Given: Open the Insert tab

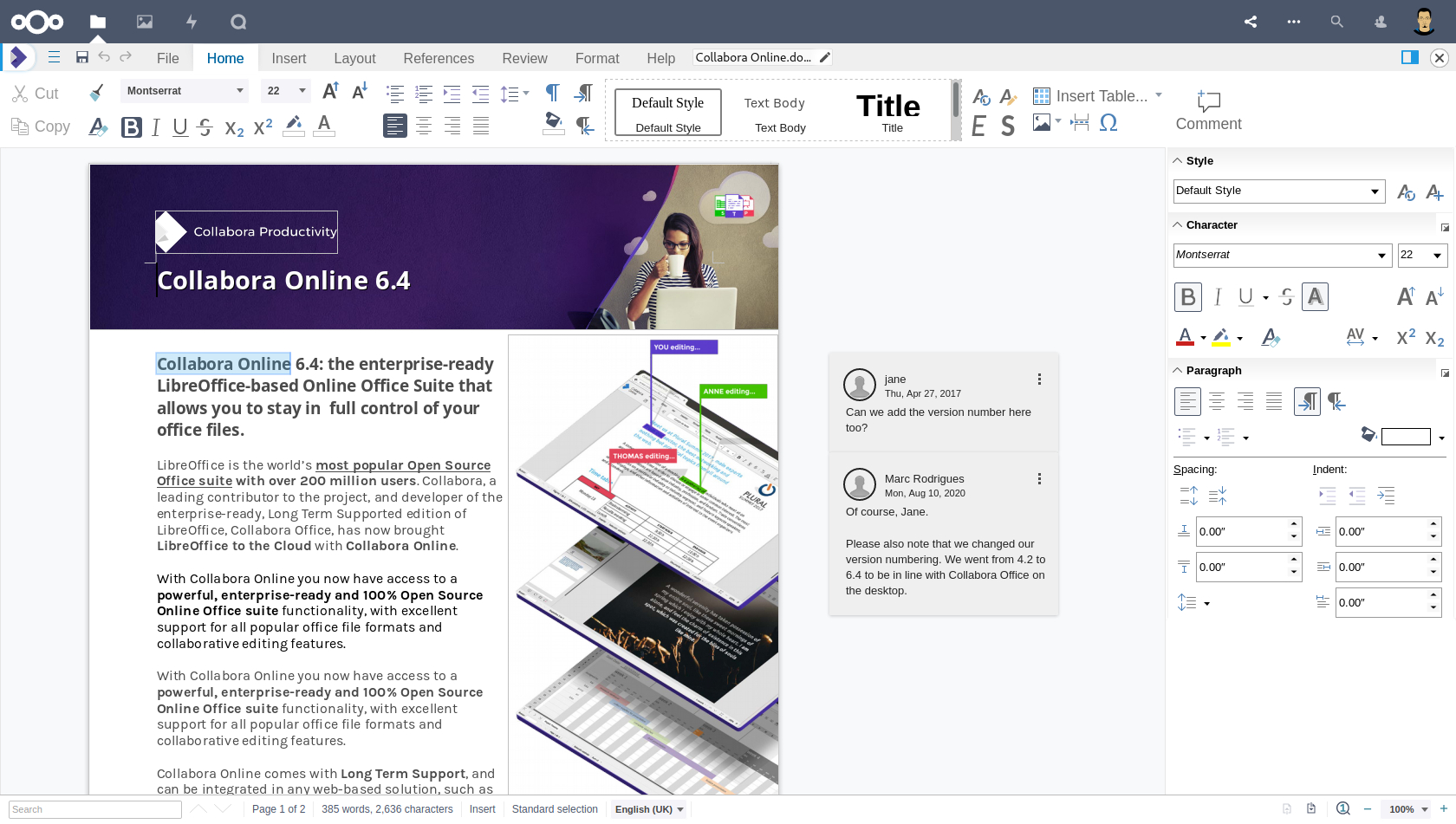Looking at the screenshot, I should pyautogui.click(x=289, y=58).
